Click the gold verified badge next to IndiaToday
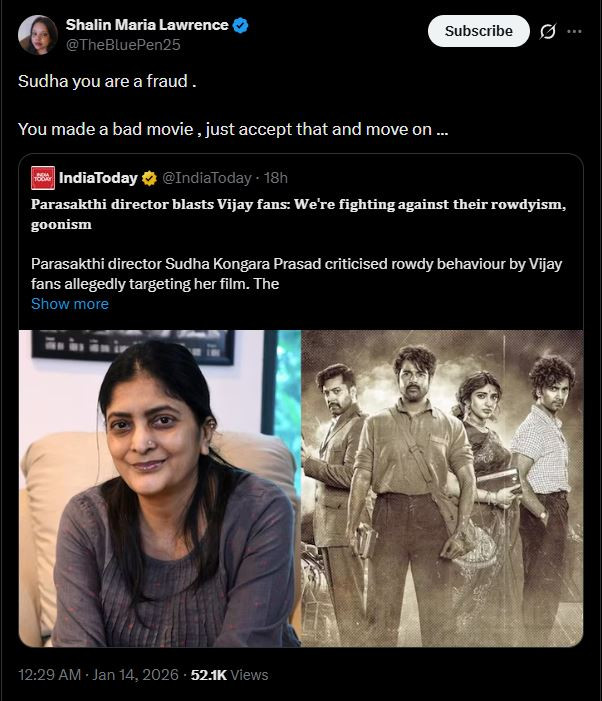602x701 pixels. [x=149, y=178]
